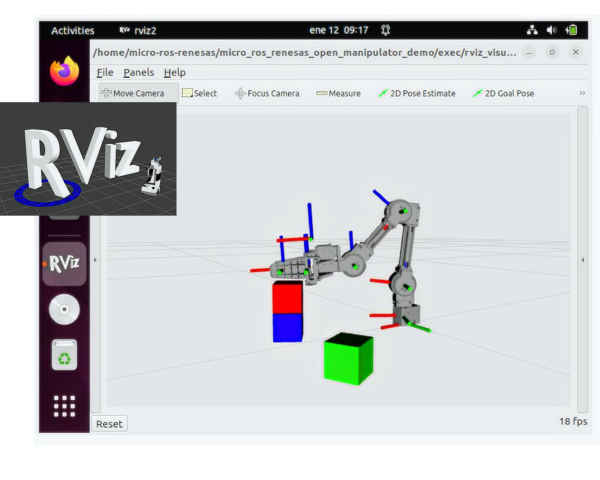Image resolution: width=600 pixels, height=480 pixels.
Task: Pick the Measure tool
Action: click(338, 93)
